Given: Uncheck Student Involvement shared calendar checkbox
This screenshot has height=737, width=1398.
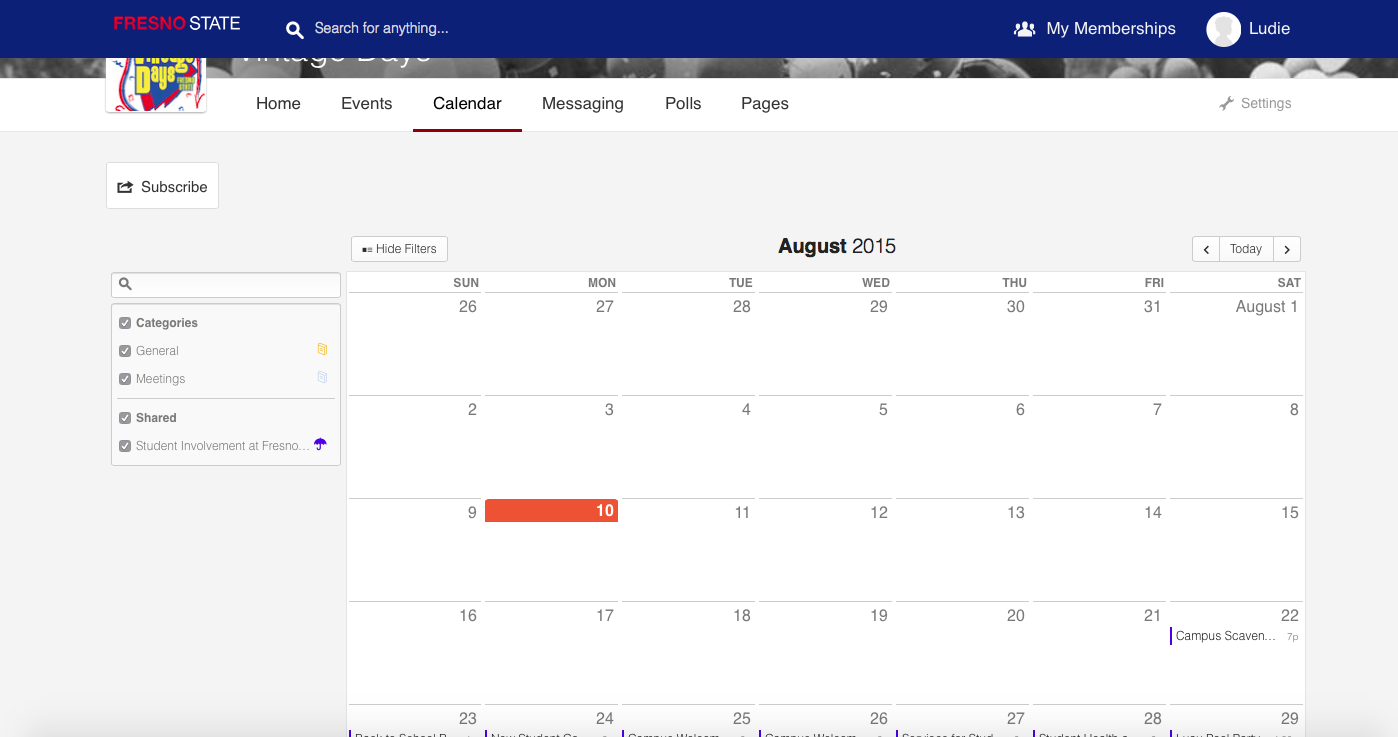Looking at the screenshot, I should click(125, 446).
